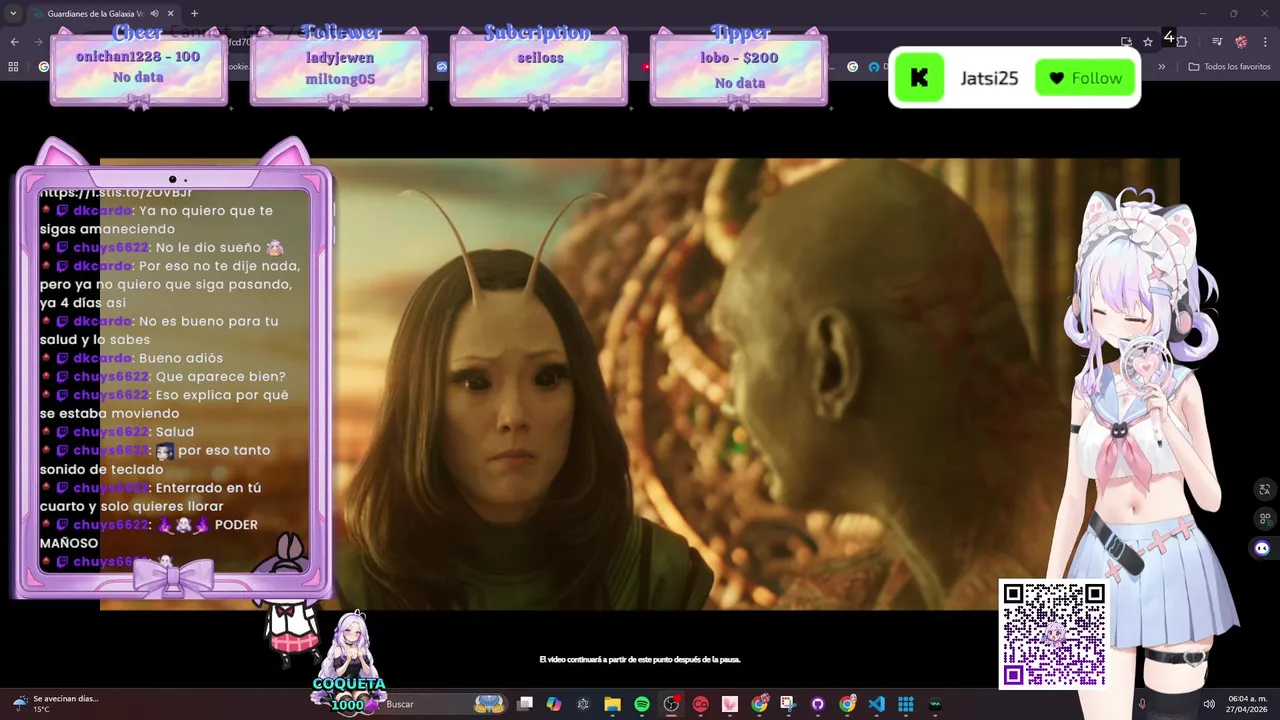
Task: Click the volume speaker icon in the tray
Action: pyautogui.click(x=1209, y=704)
